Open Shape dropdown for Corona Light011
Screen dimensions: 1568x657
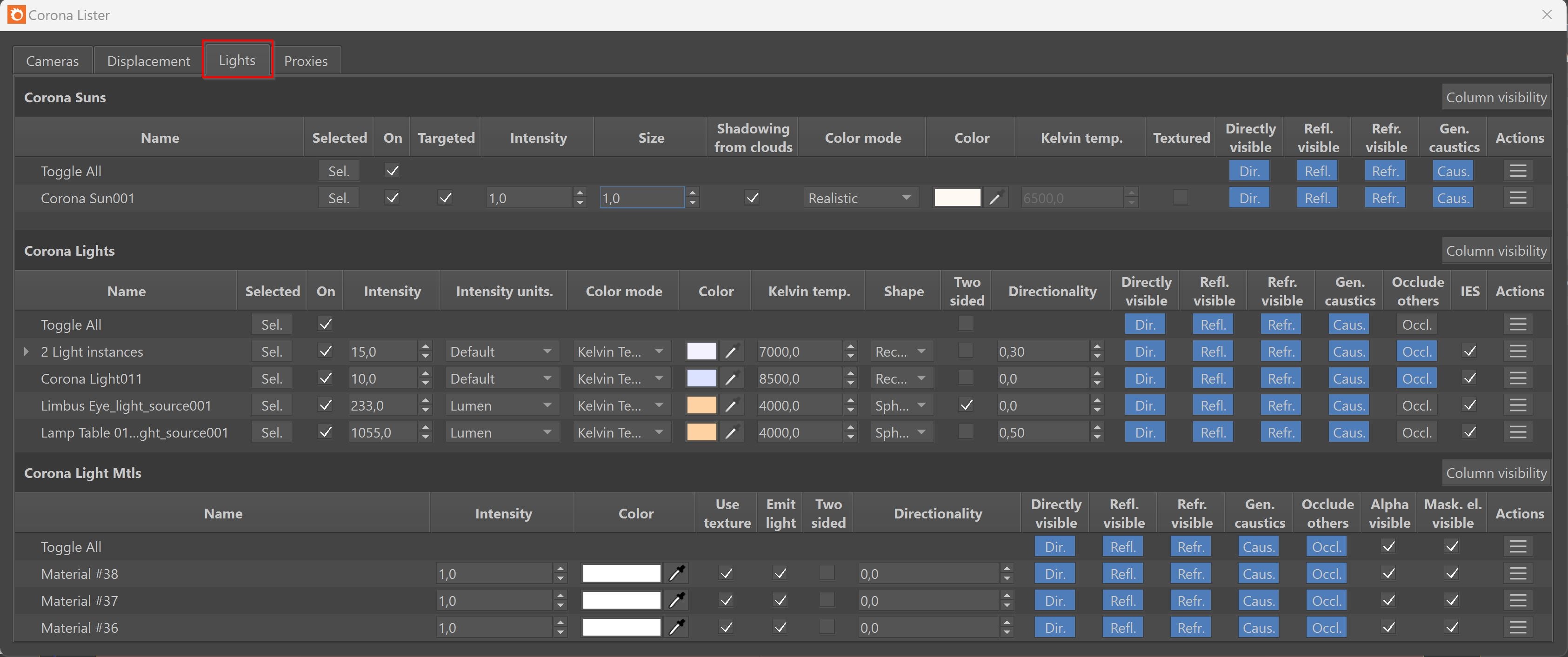pyautogui.click(x=901, y=378)
